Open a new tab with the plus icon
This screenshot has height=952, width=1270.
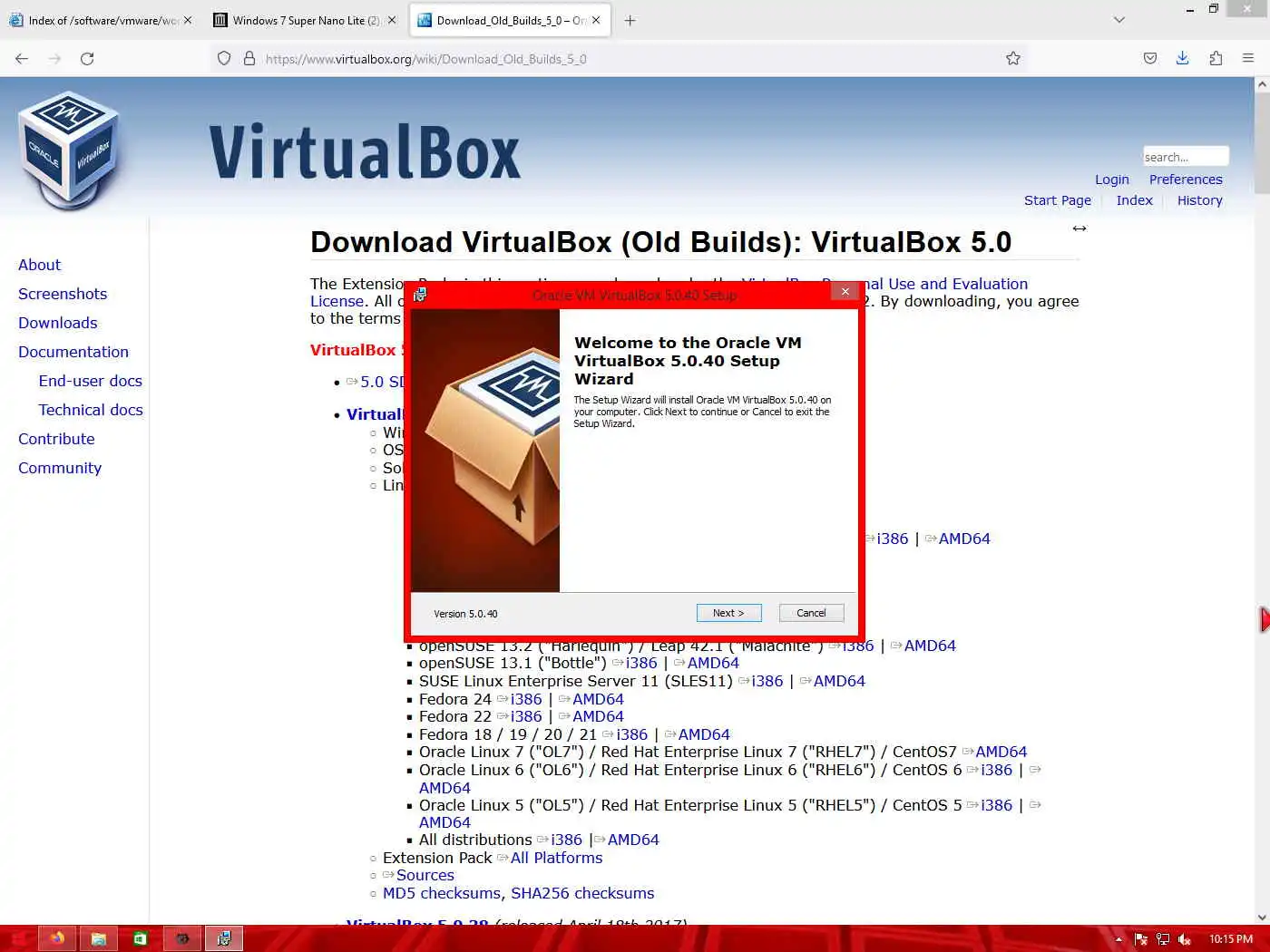click(x=630, y=20)
